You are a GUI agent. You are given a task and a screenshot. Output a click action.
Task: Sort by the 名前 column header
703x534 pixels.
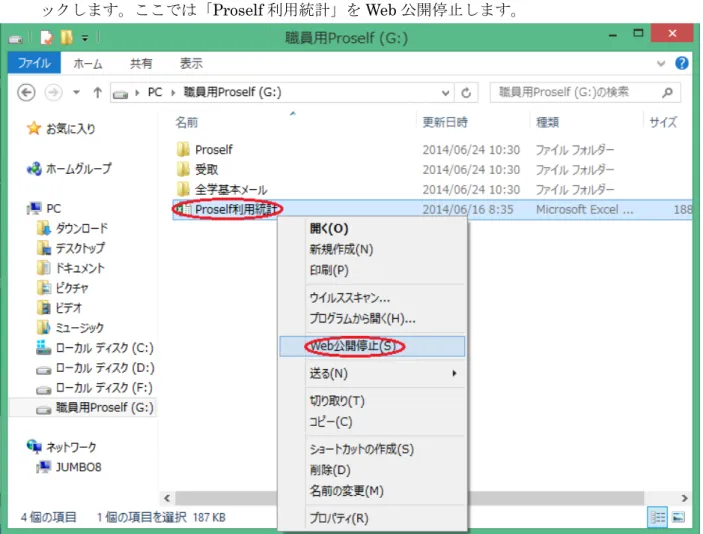tap(187, 122)
